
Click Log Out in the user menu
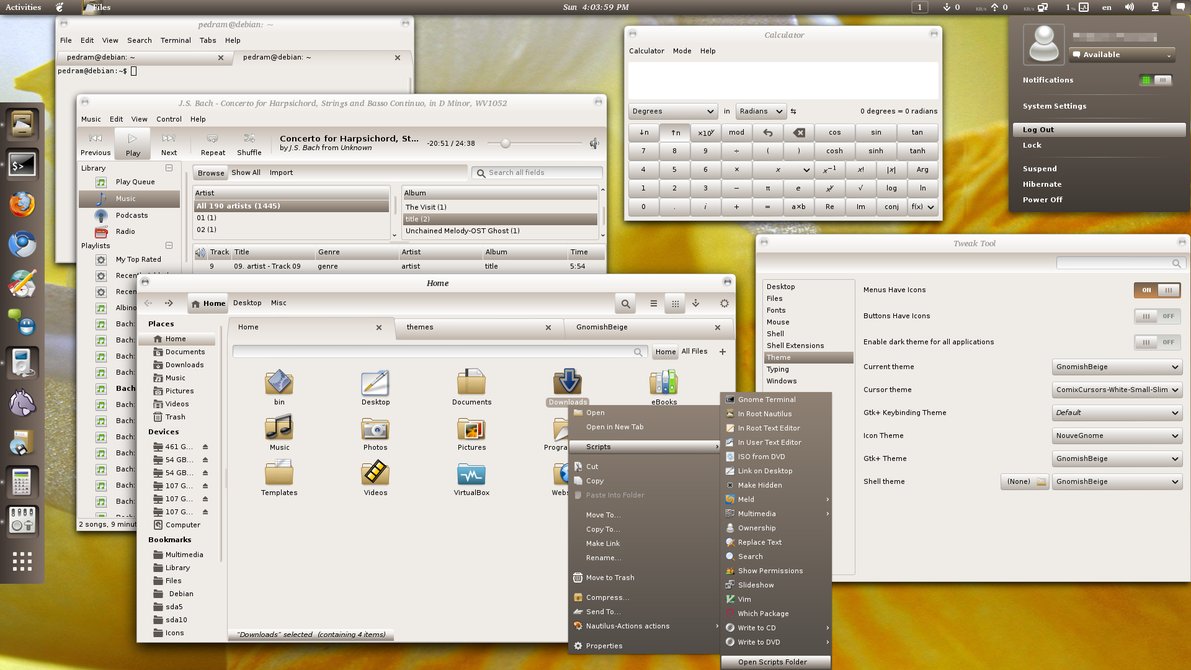[x=1038, y=130]
